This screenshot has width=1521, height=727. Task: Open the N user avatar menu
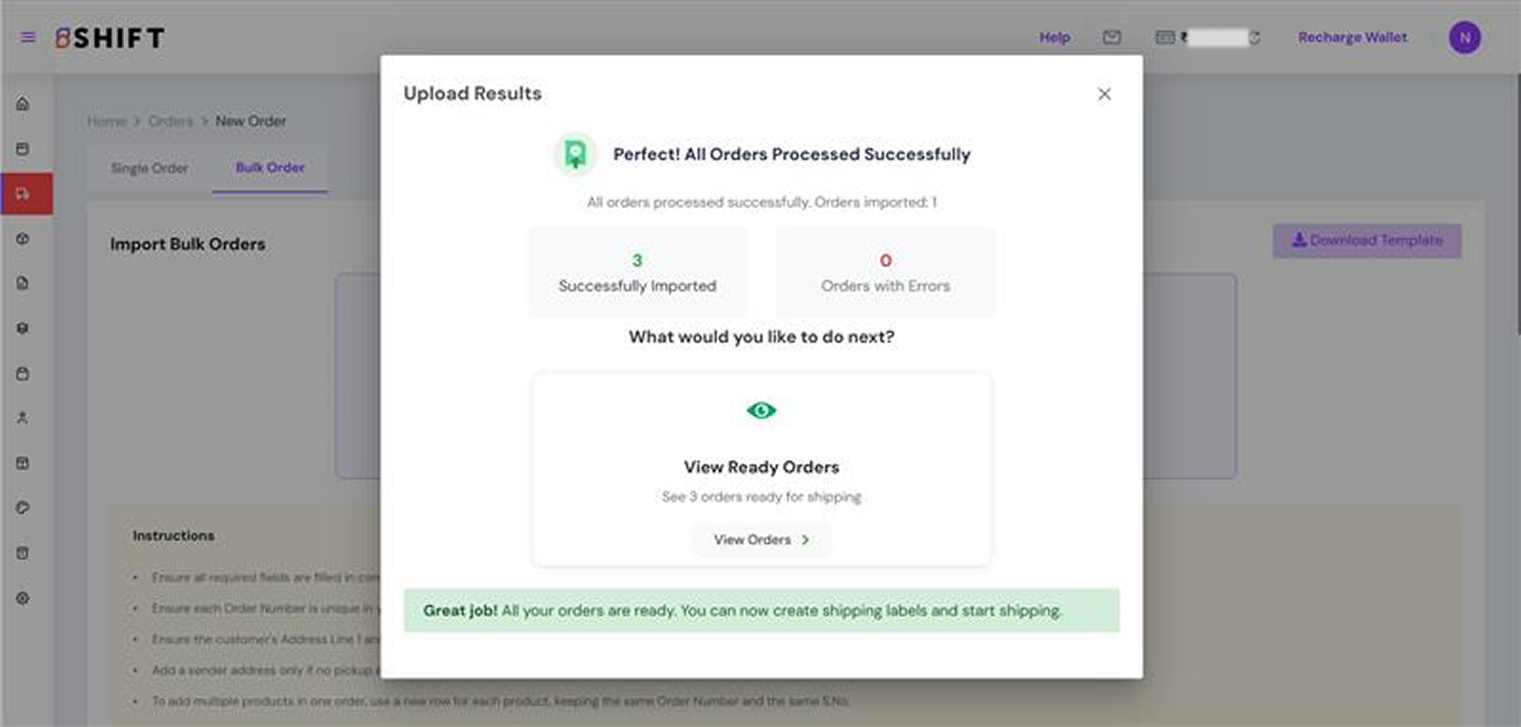(1464, 38)
